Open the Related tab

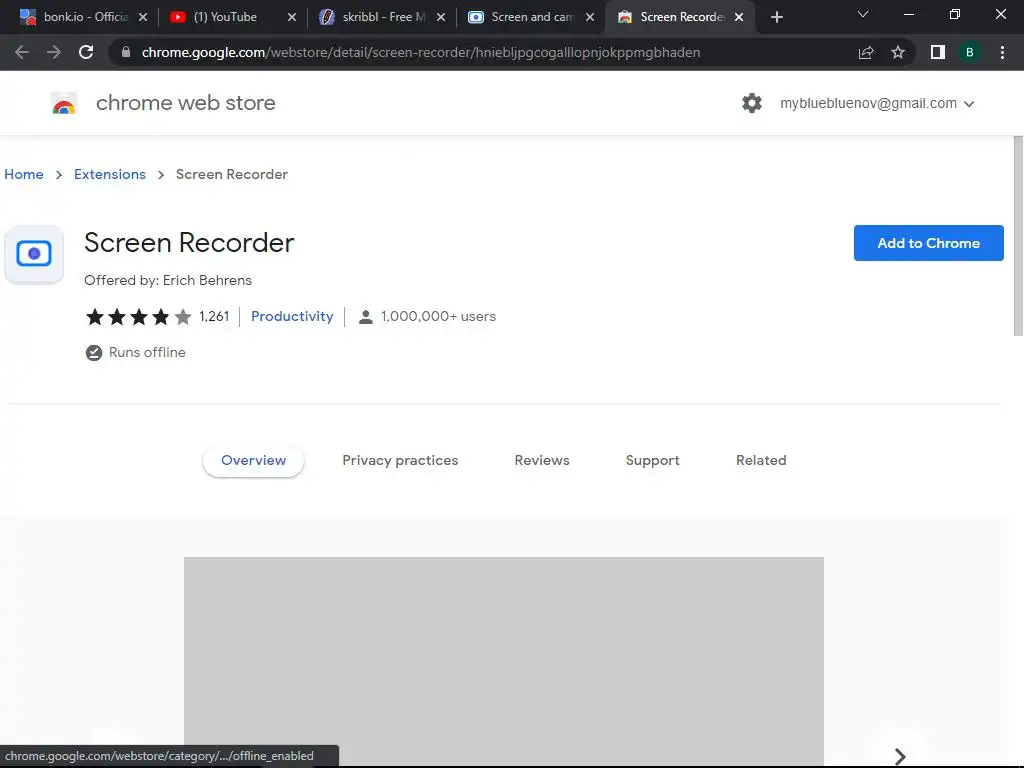(x=761, y=460)
